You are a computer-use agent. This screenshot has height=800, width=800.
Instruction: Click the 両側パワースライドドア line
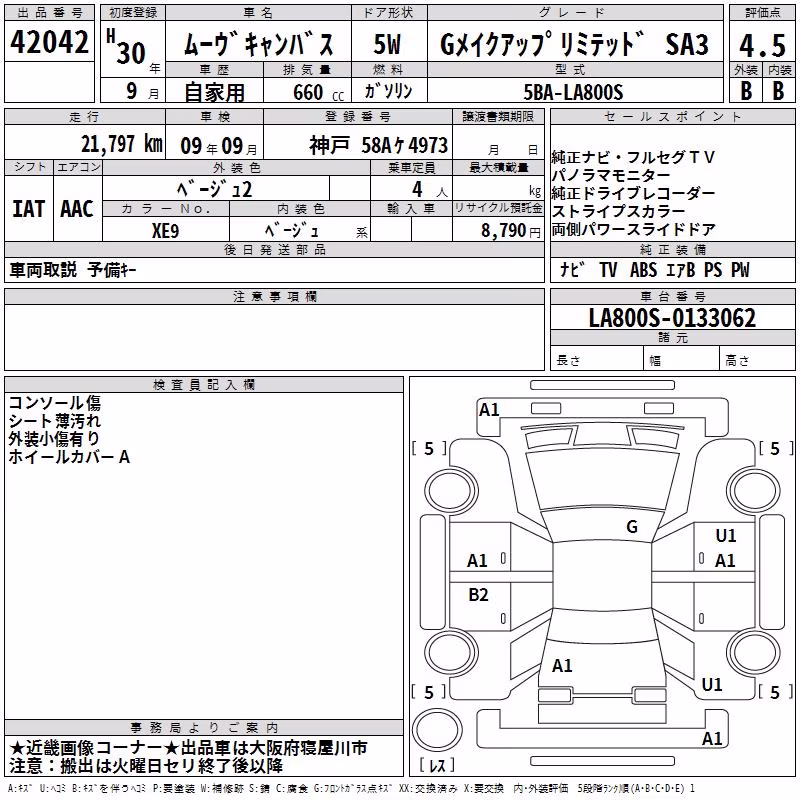633,230
